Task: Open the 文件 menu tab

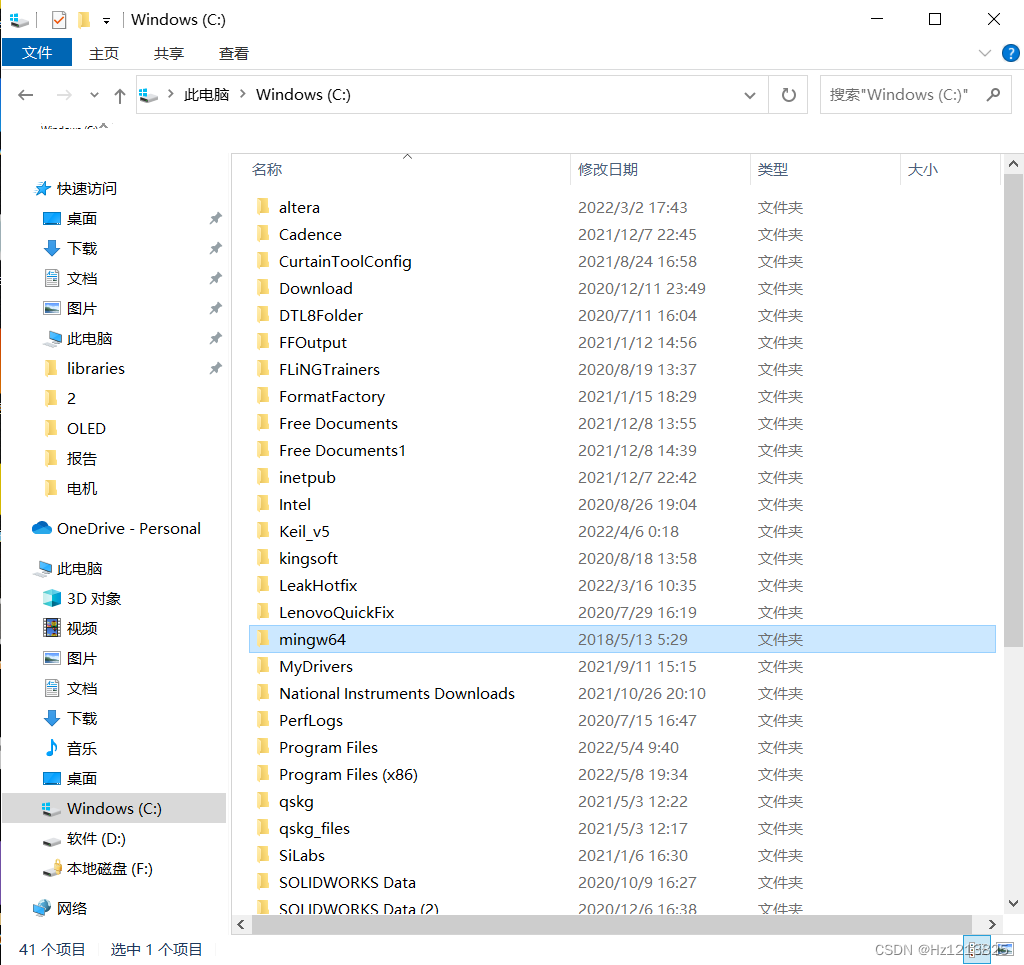Action: pos(37,53)
